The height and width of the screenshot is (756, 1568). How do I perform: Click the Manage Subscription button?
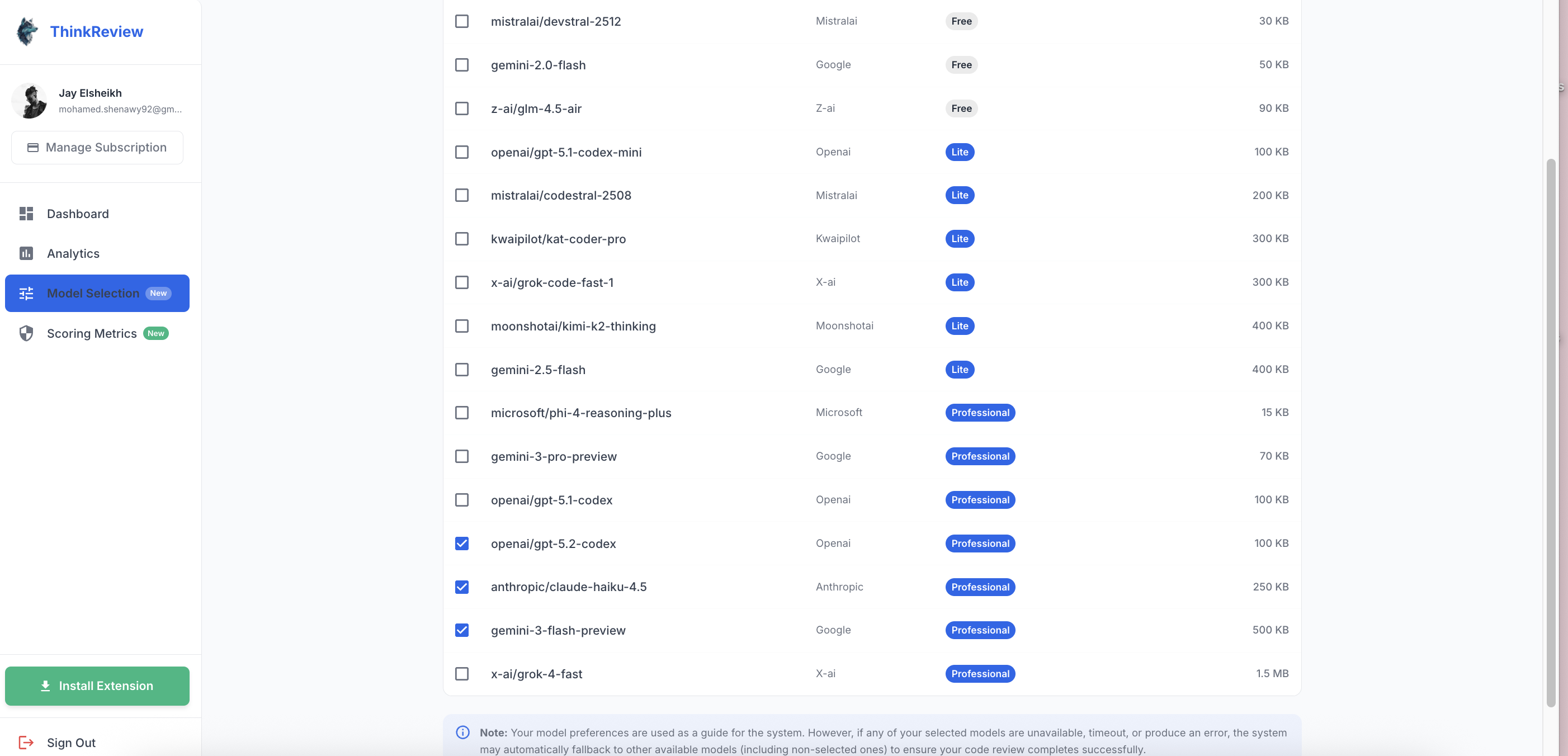tap(97, 147)
